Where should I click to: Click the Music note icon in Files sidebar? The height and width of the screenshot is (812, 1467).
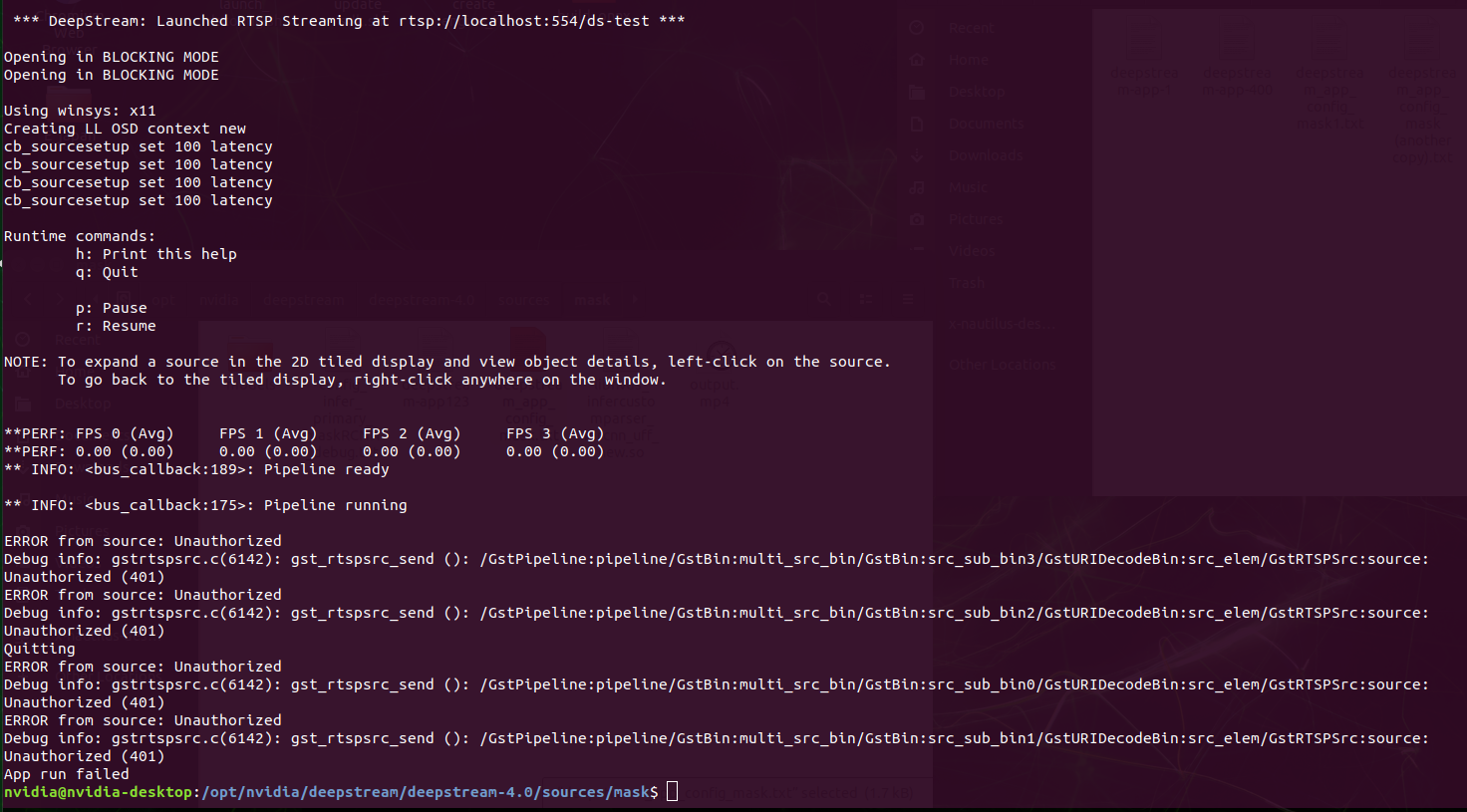click(x=917, y=187)
